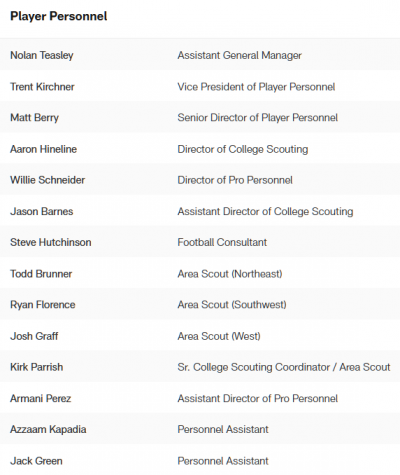Select Jack Green's name
Screen dimensions: 400x475
click(36, 461)
